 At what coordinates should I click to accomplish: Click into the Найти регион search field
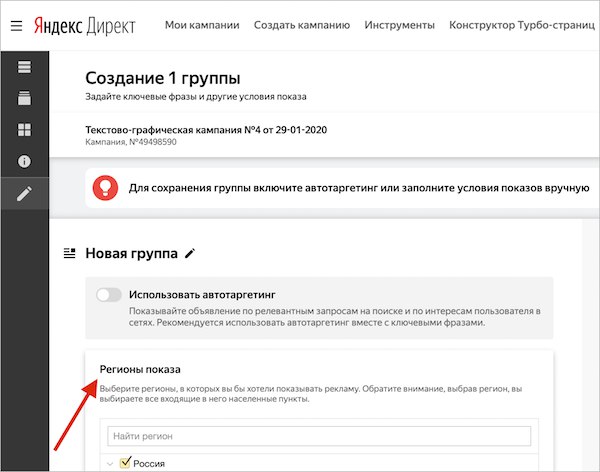pyautogui.click(x=319, y=436)
